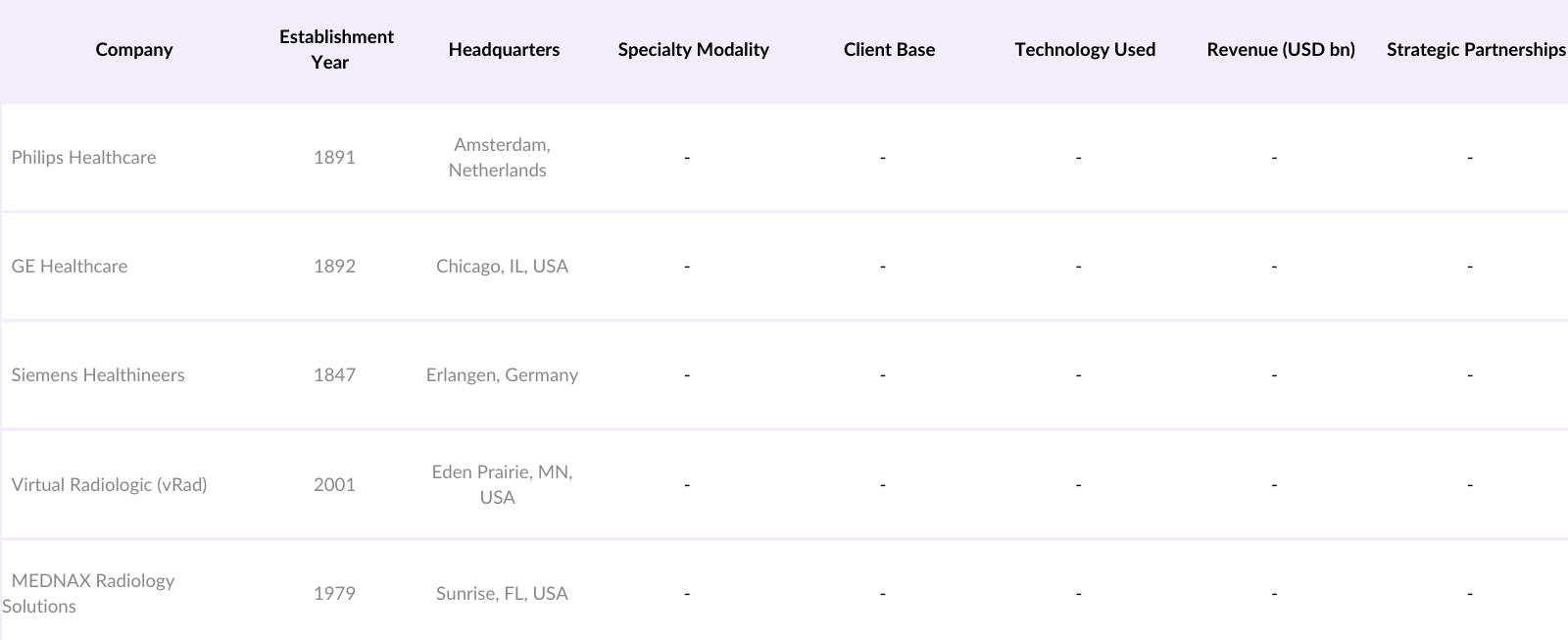Select the Revenue (USD bn) header

(1281, 50)
